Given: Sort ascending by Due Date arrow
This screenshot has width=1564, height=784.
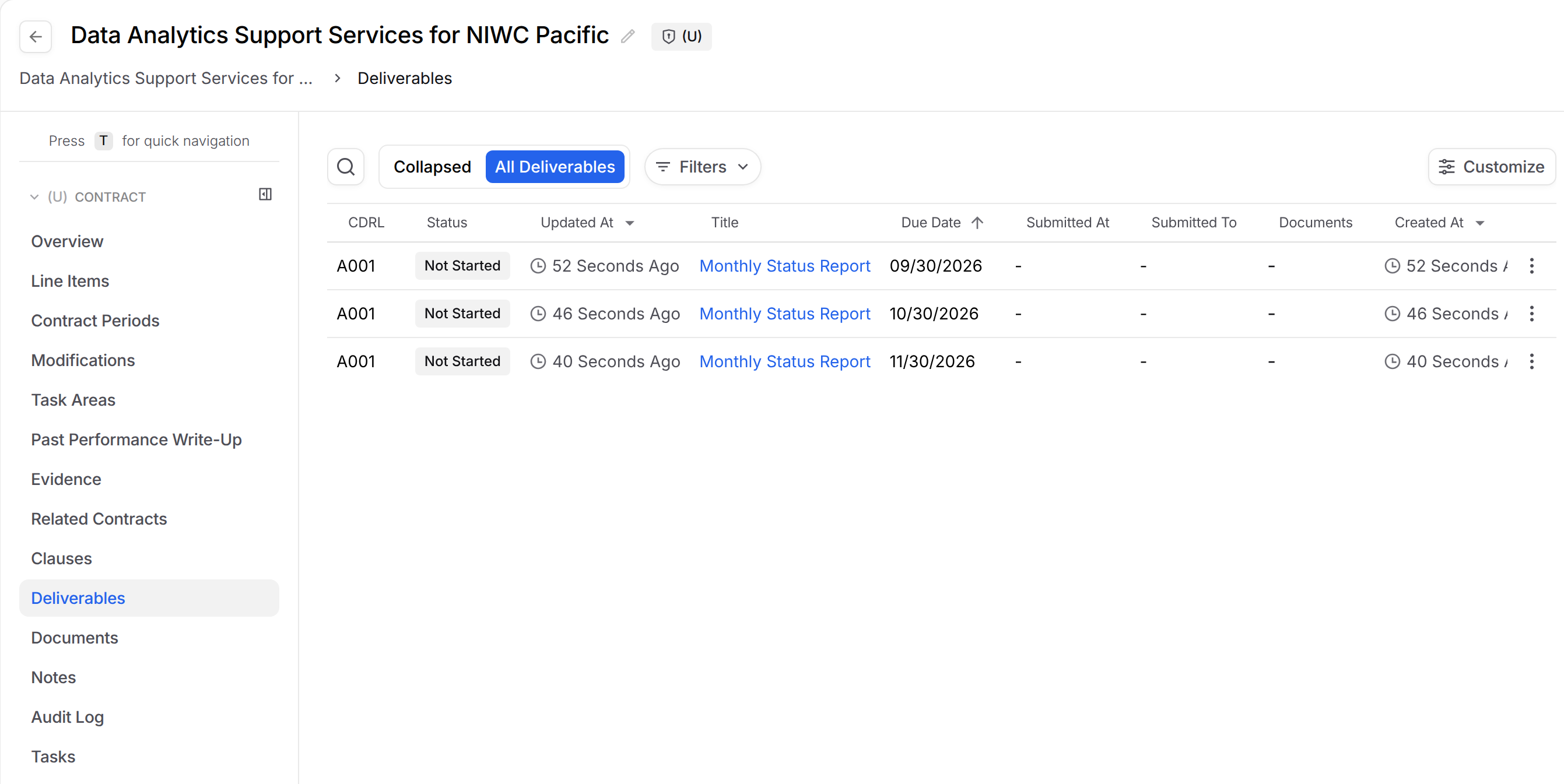Looking at the screenshot, I should tap(977, 223).
